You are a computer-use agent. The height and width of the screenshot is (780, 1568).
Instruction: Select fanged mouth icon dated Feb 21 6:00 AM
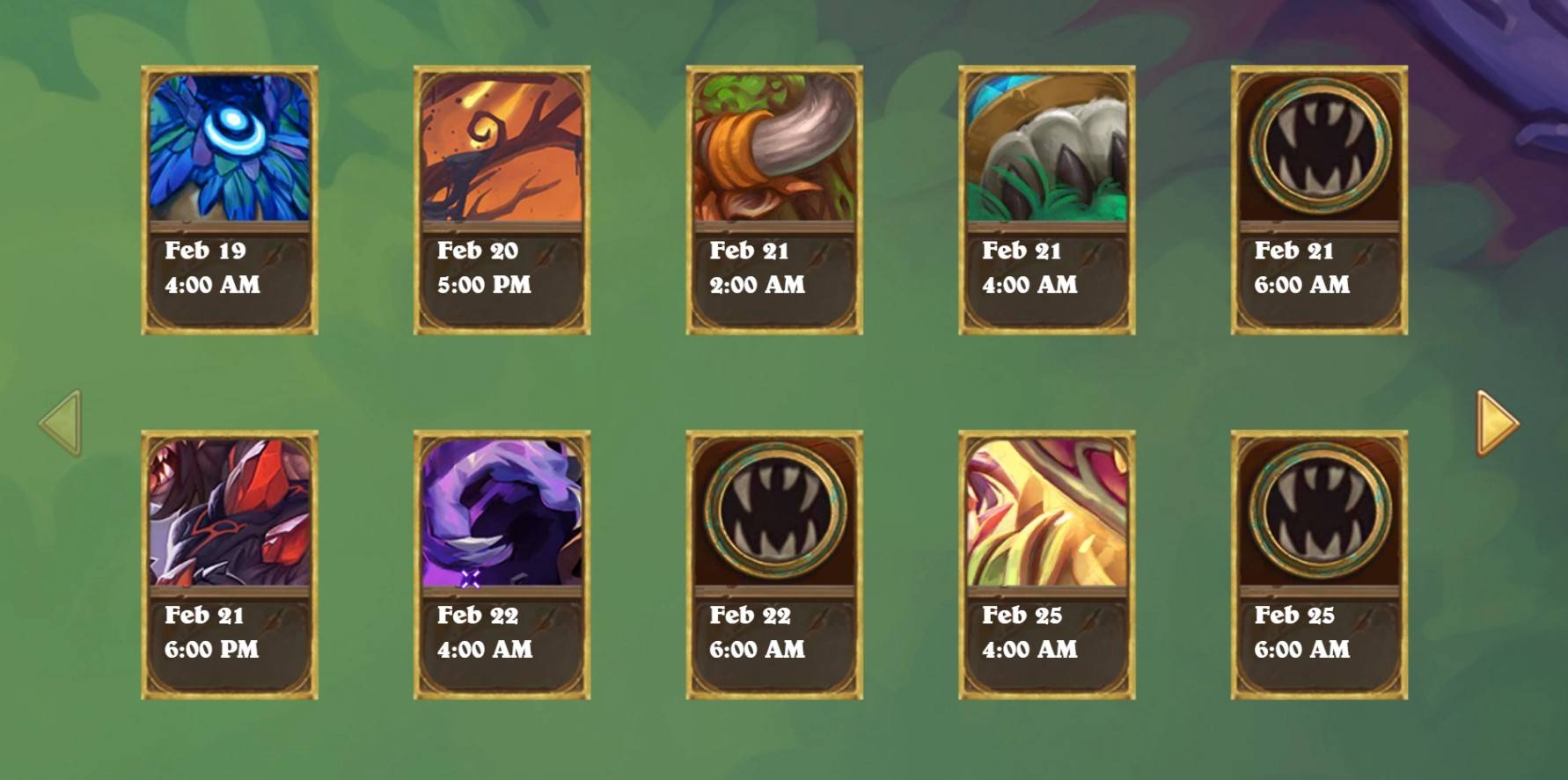[1319, 145]
